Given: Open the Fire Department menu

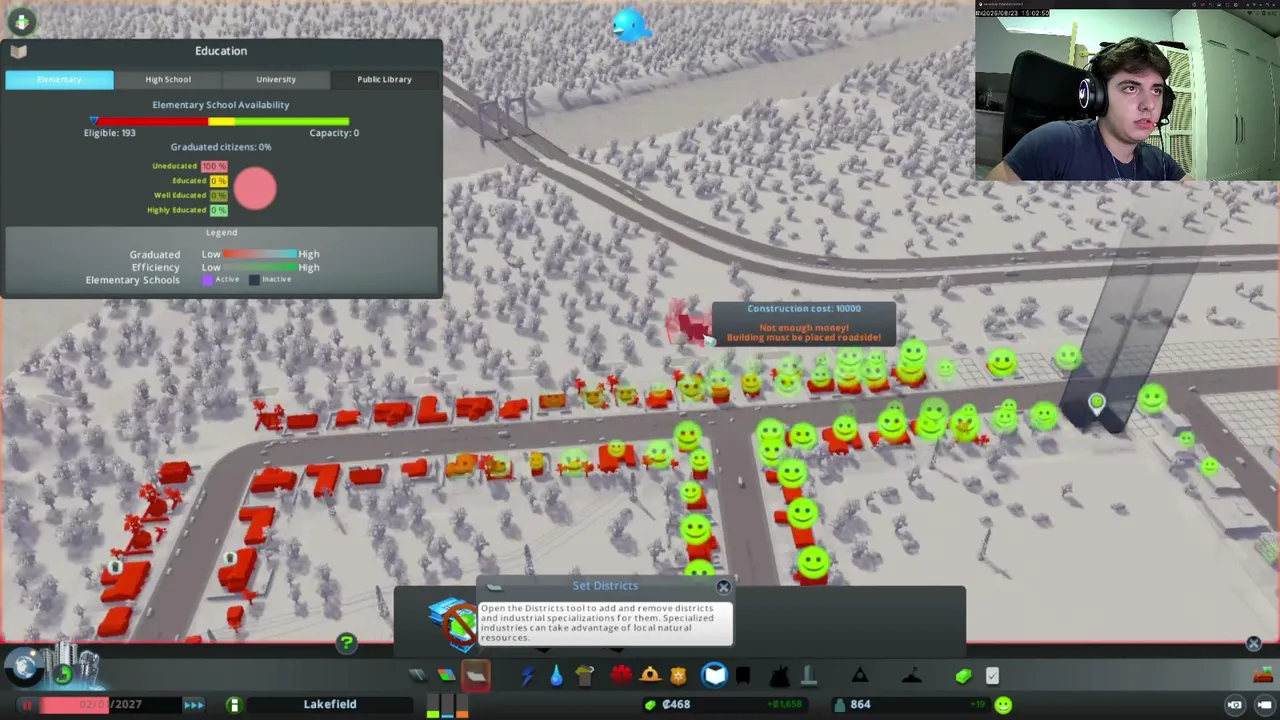Looking at the screenshot, I should click(x=650, y=676).
